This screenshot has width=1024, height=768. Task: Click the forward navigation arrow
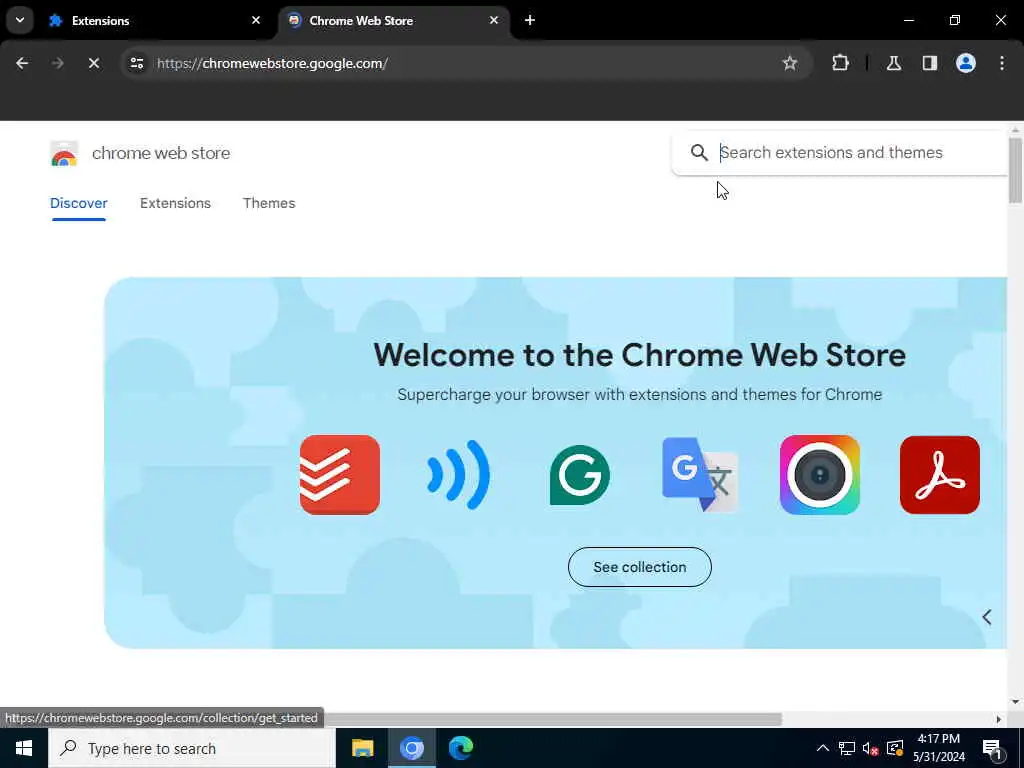click(57, 63)
